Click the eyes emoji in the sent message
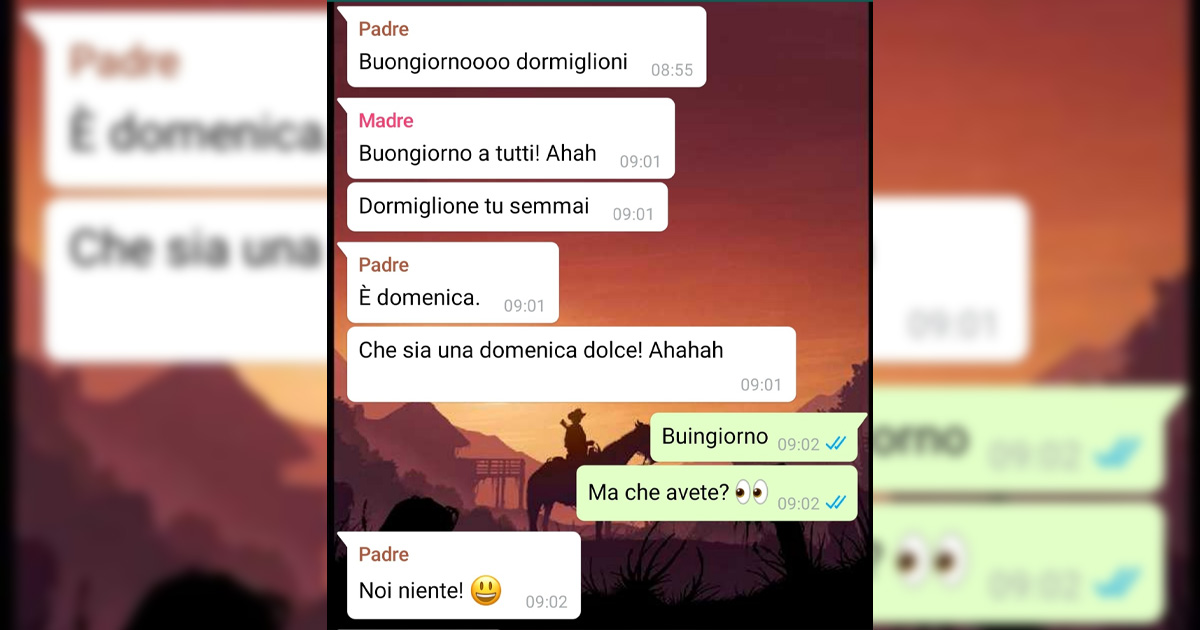 [751, 492]
